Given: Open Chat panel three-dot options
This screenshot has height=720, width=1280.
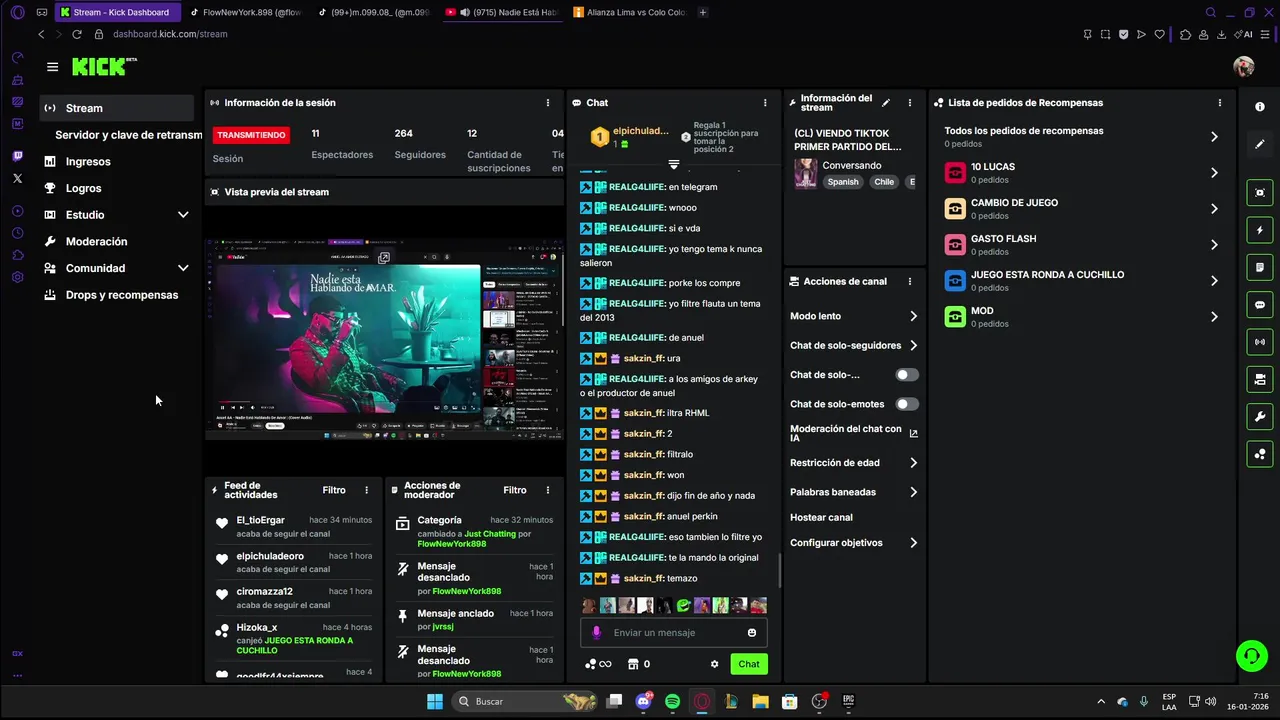Looking at the screenshot, I should [765, 103].
